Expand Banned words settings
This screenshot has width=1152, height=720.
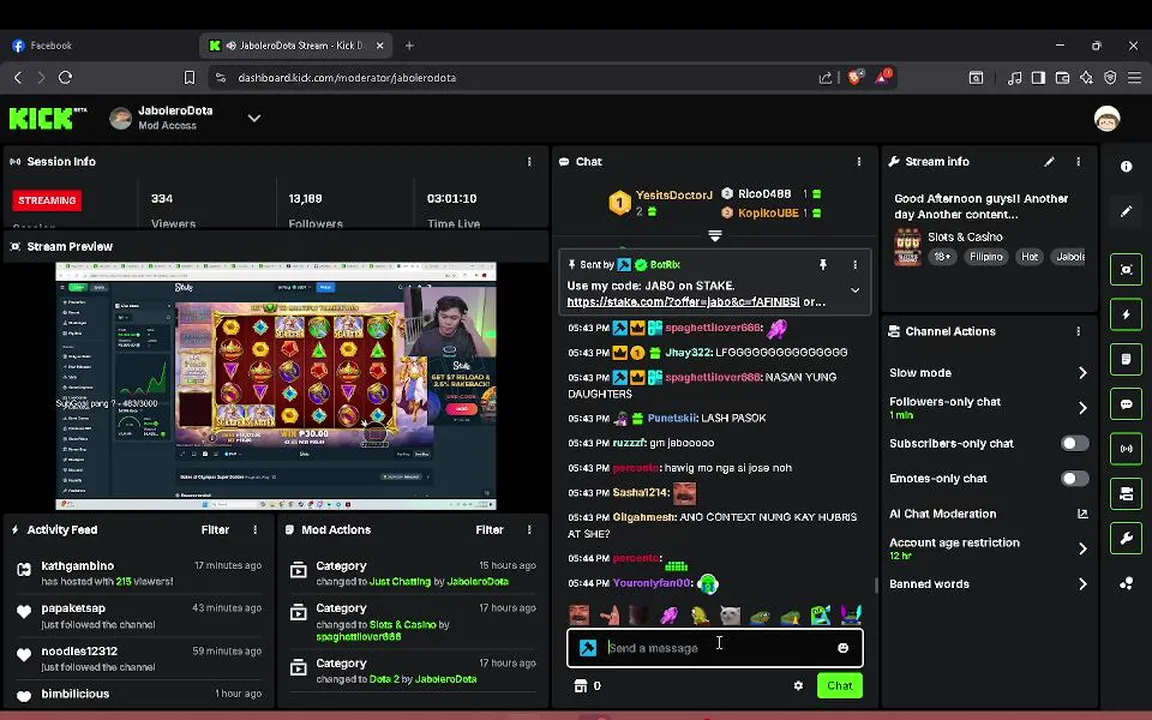(1082, 584)
